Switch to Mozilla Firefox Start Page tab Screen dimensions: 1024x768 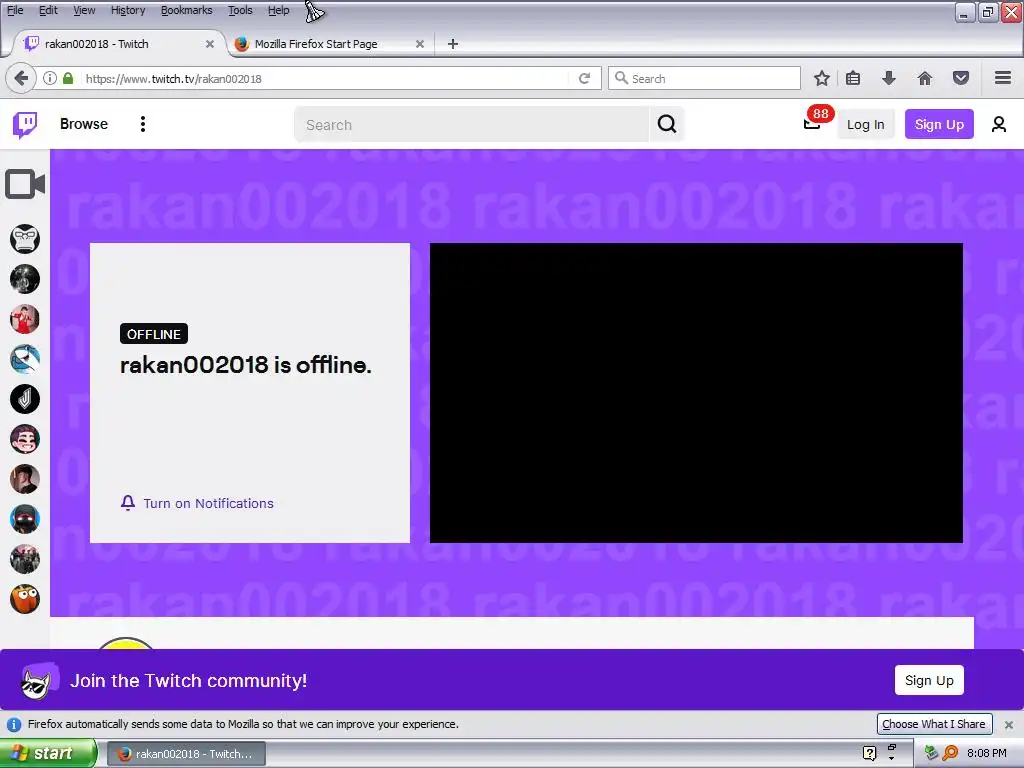point(330,44)
